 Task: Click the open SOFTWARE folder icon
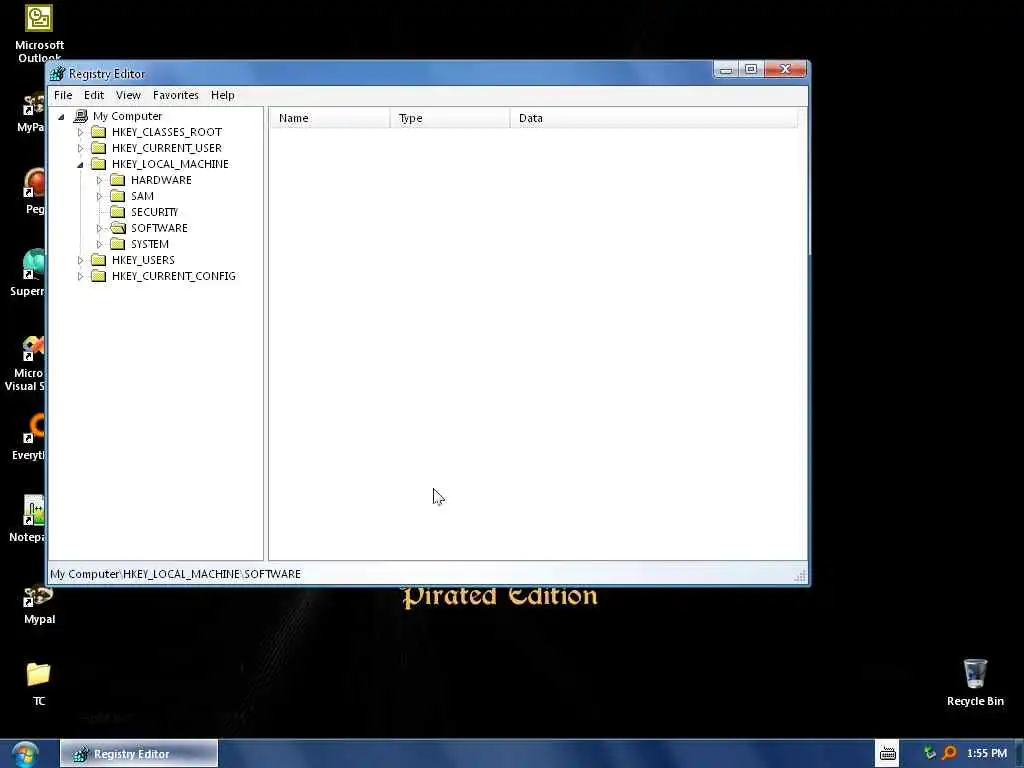pos(118,228)
